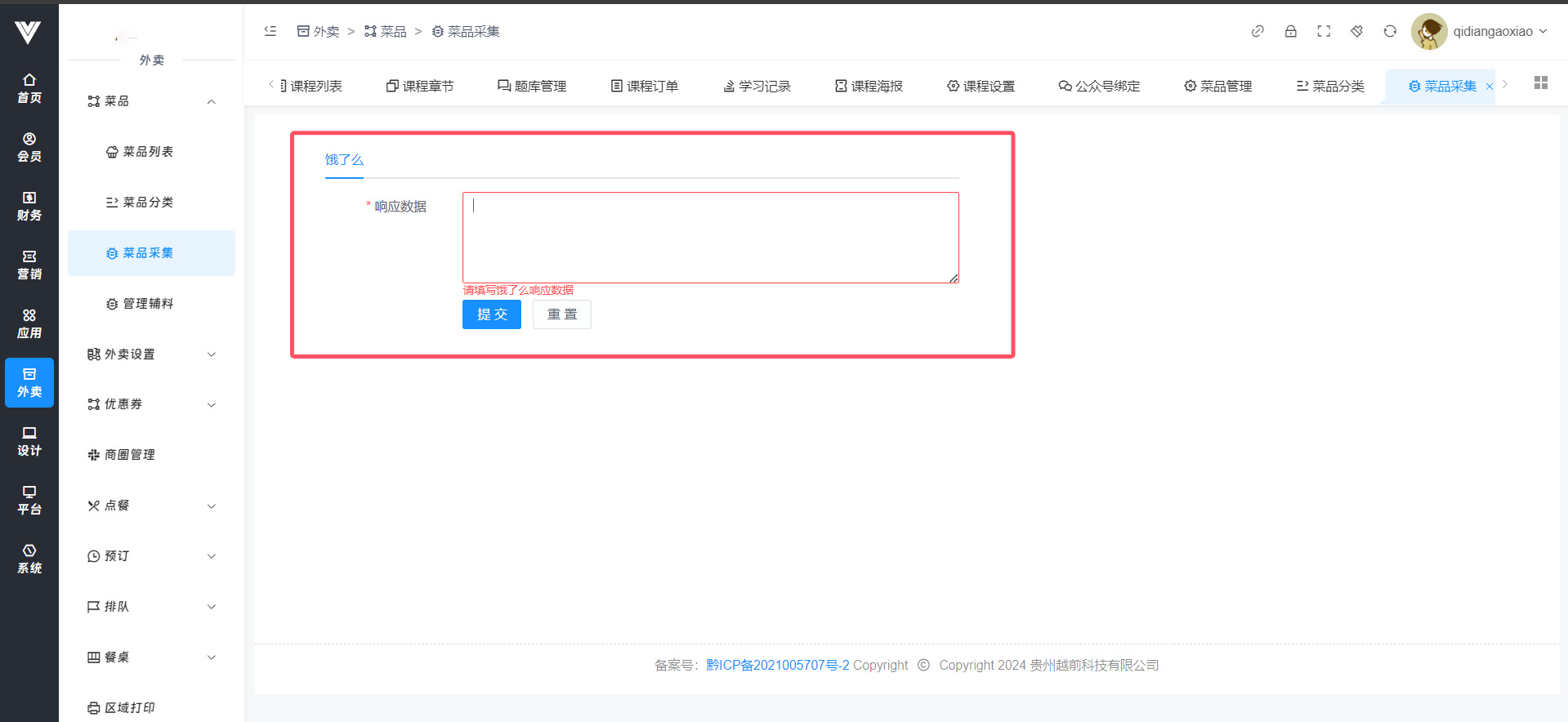Screen dimensions: 1568x722
Task: Click the 重置 reset button
Action: 561,314
